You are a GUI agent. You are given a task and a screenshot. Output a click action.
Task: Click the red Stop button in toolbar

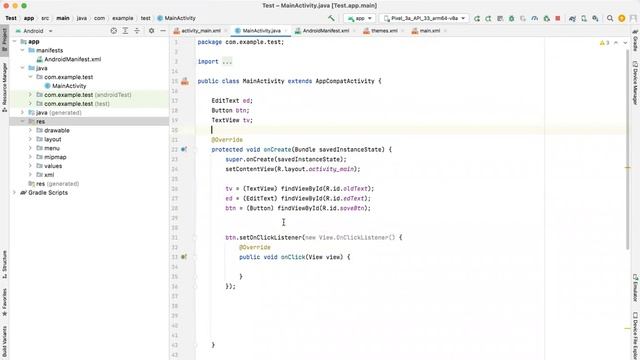coord(558,18)
